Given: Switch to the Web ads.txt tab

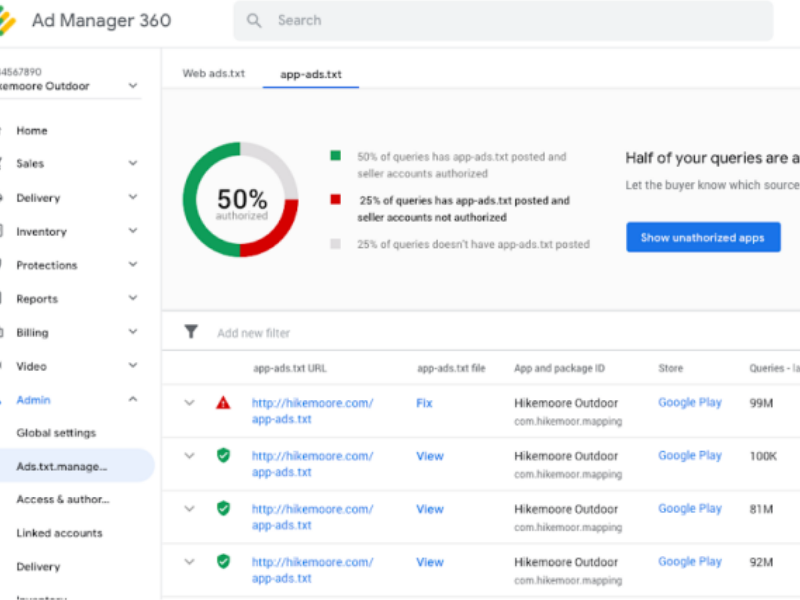Looking at the screenshot, I should [213, 72].
